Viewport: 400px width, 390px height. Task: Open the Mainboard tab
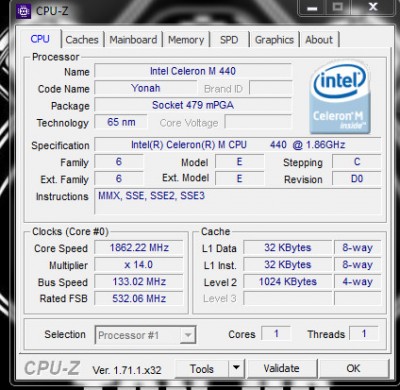133,40
